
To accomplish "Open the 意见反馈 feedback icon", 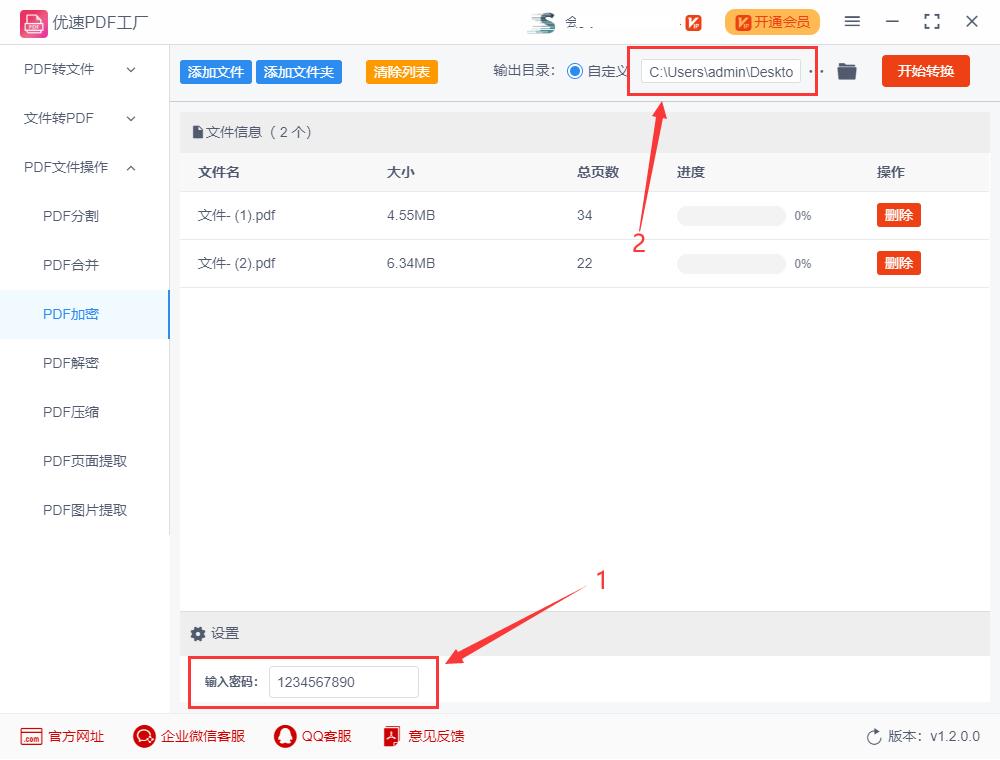I will pyautogui.click(x=391, y=736).
